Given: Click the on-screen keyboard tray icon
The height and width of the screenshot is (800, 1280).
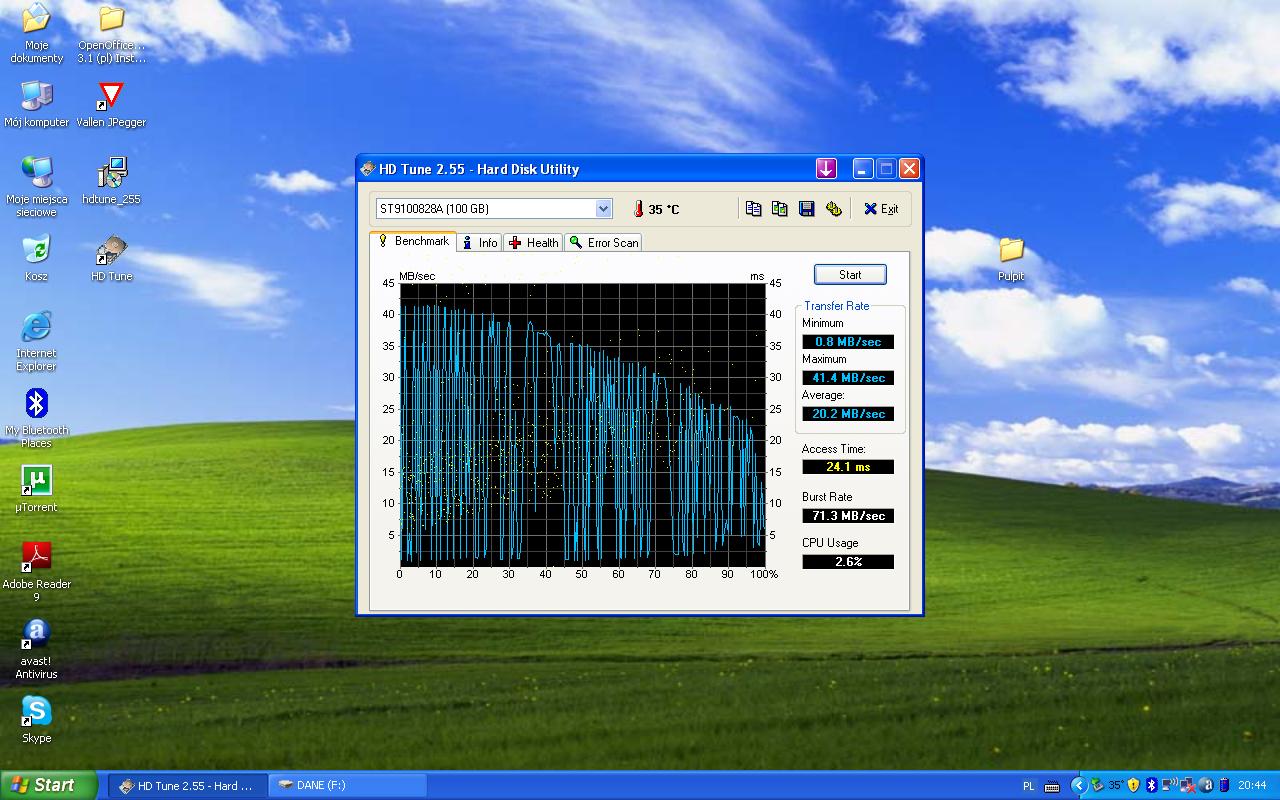Looking at the screenshot, I should pos(1052,786).
